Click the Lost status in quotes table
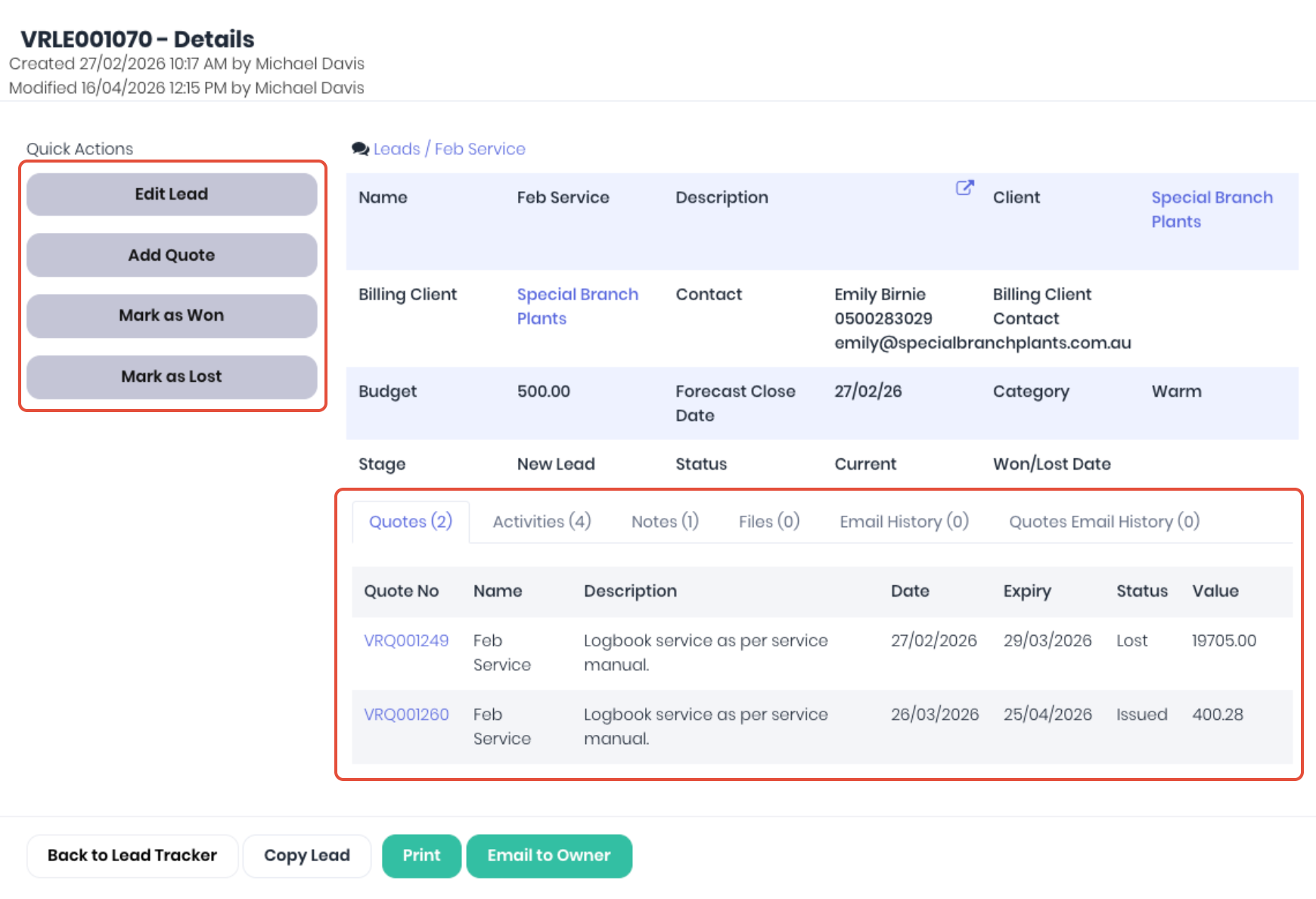This screenshot has width=1316, height=899. click(1131, 640)
